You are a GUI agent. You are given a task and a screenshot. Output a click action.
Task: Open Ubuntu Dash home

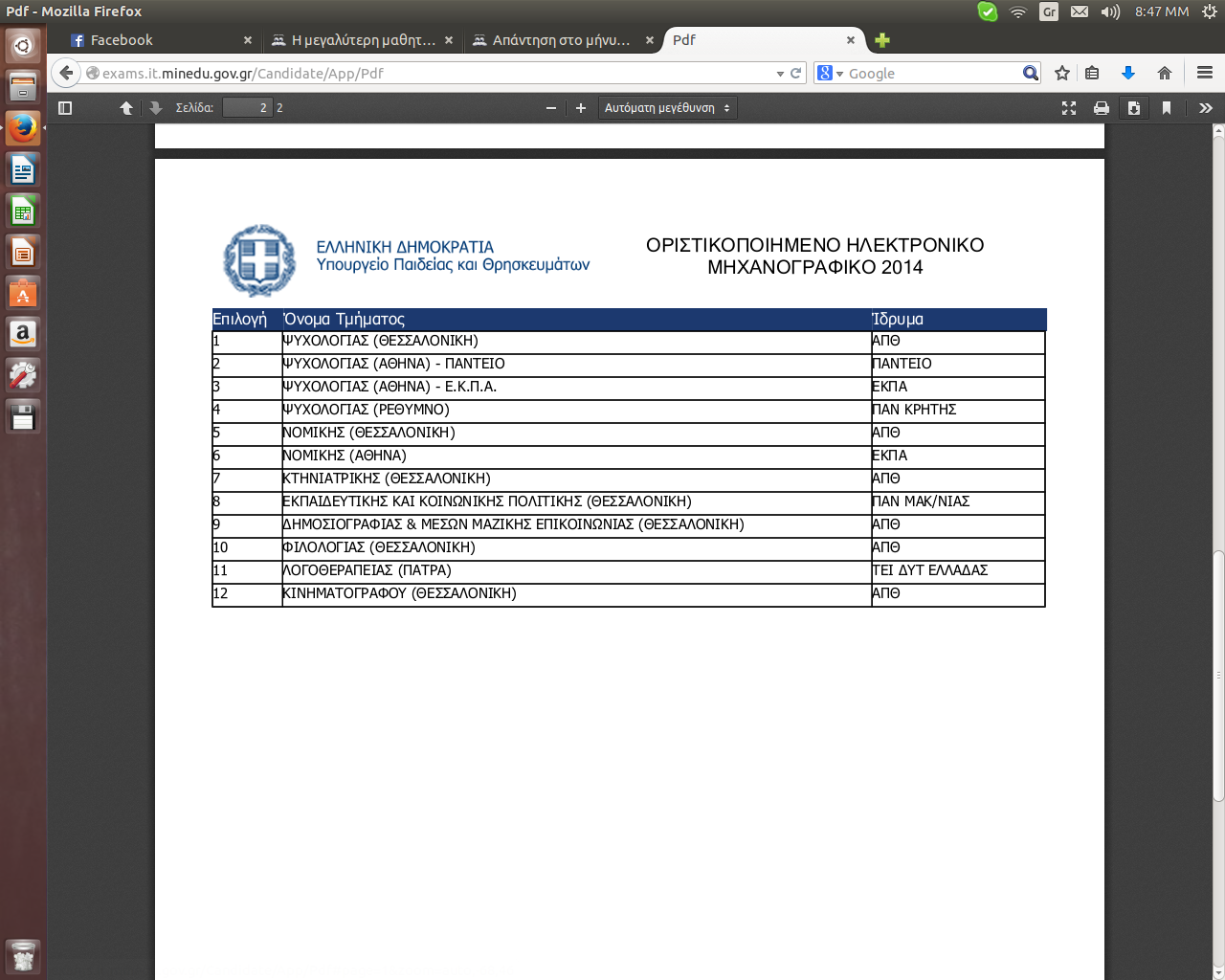point(23,45)
